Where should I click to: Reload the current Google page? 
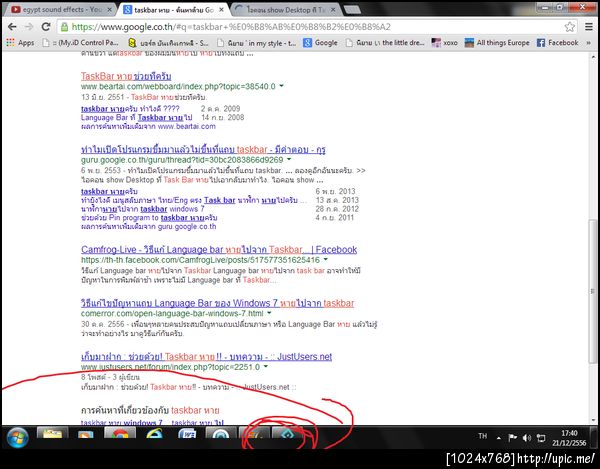(46, 27)
